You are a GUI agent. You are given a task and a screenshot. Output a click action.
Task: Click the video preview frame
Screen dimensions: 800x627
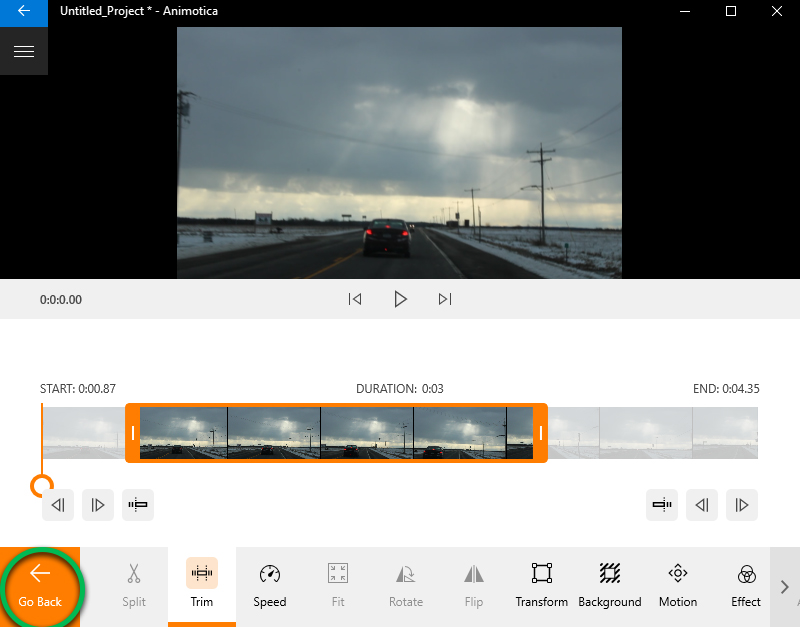pyautogui.click(x=399, y=153)
